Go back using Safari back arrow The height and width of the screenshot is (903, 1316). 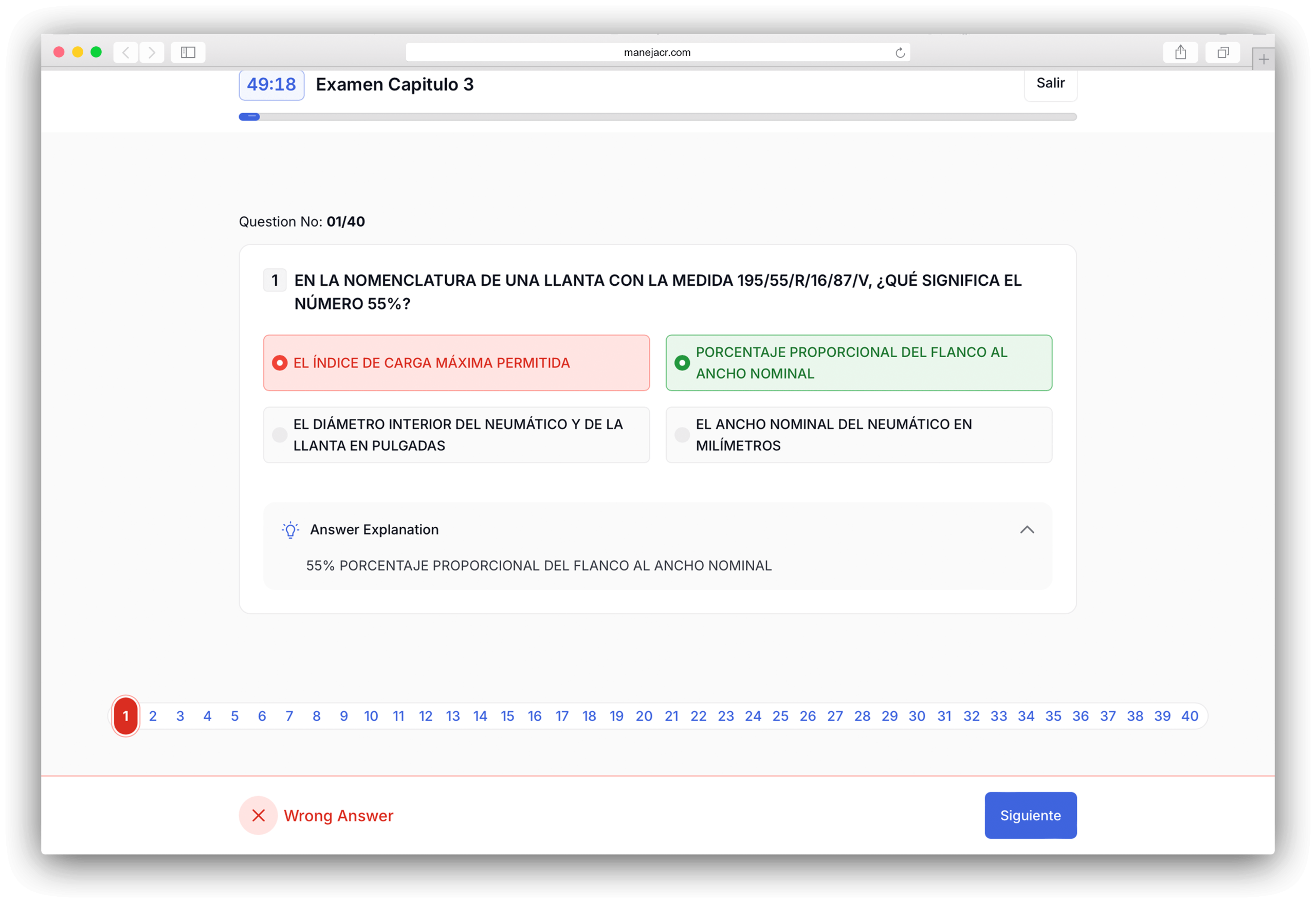click(126, 52)
